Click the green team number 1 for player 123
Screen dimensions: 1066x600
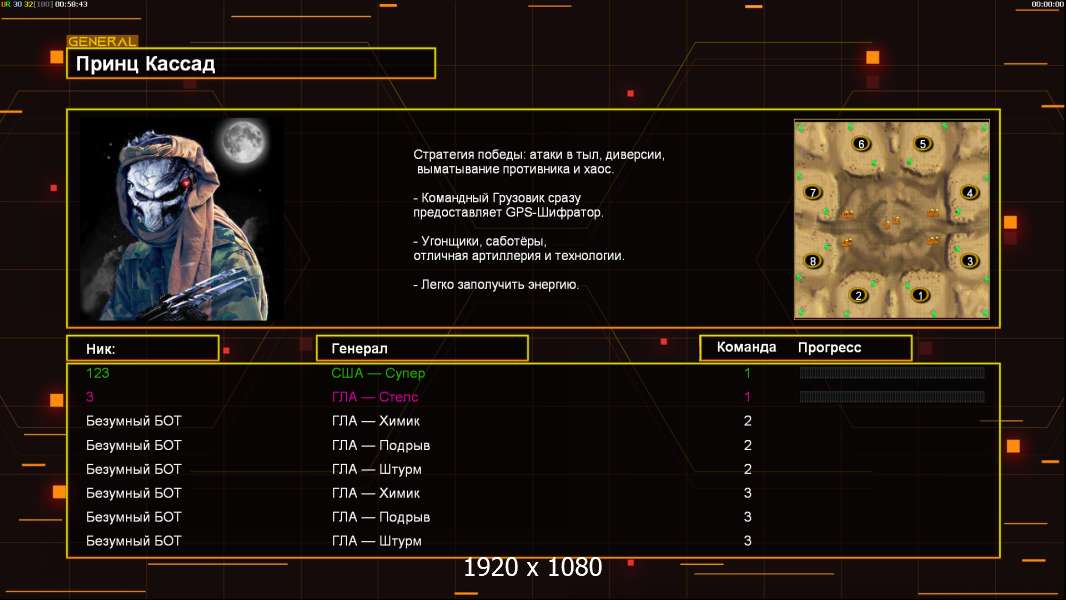pos(747,373)
